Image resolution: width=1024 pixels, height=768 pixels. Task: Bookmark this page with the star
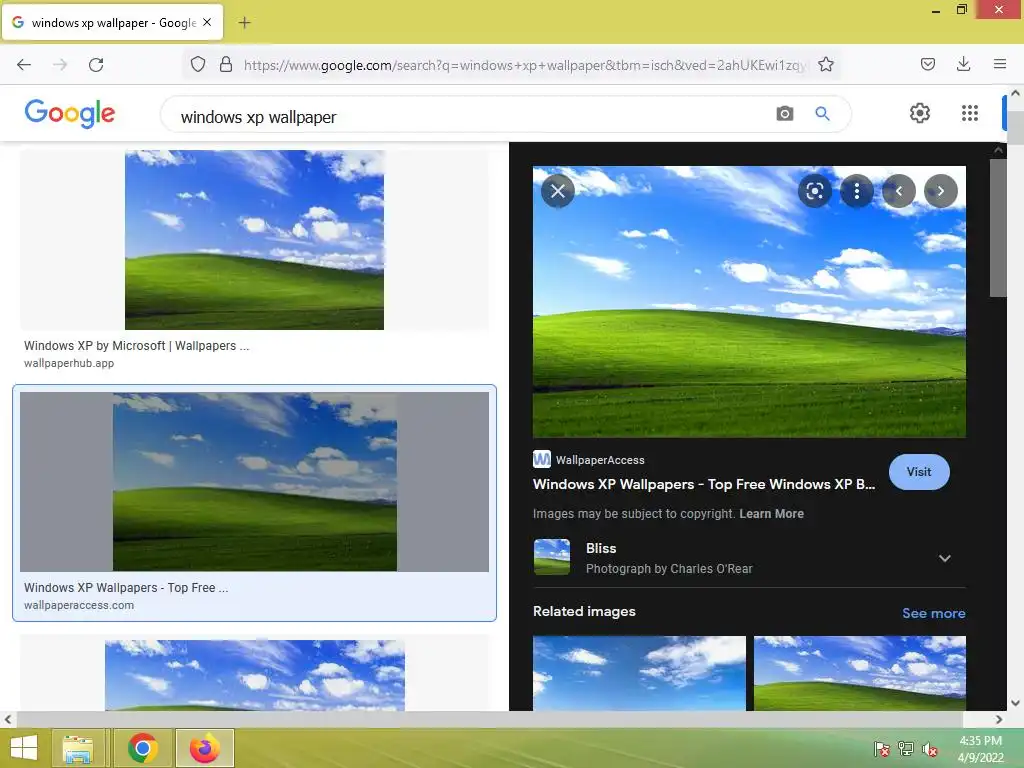[x=825, y=65]
